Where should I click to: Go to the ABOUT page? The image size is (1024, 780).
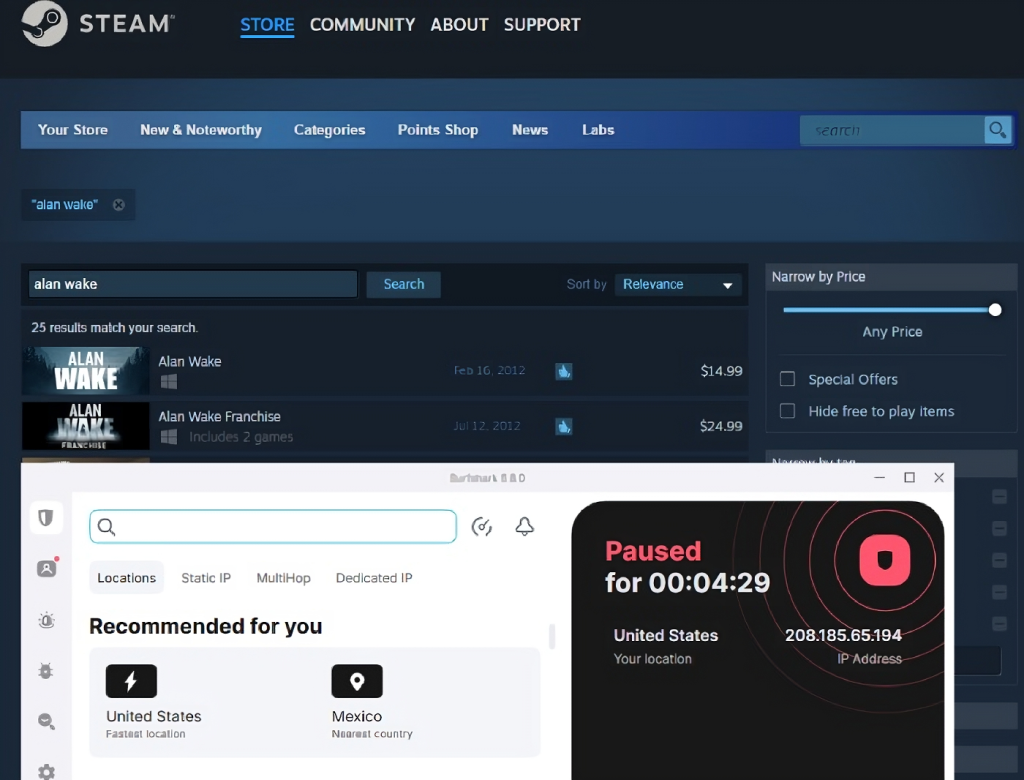tap(459, 25)
